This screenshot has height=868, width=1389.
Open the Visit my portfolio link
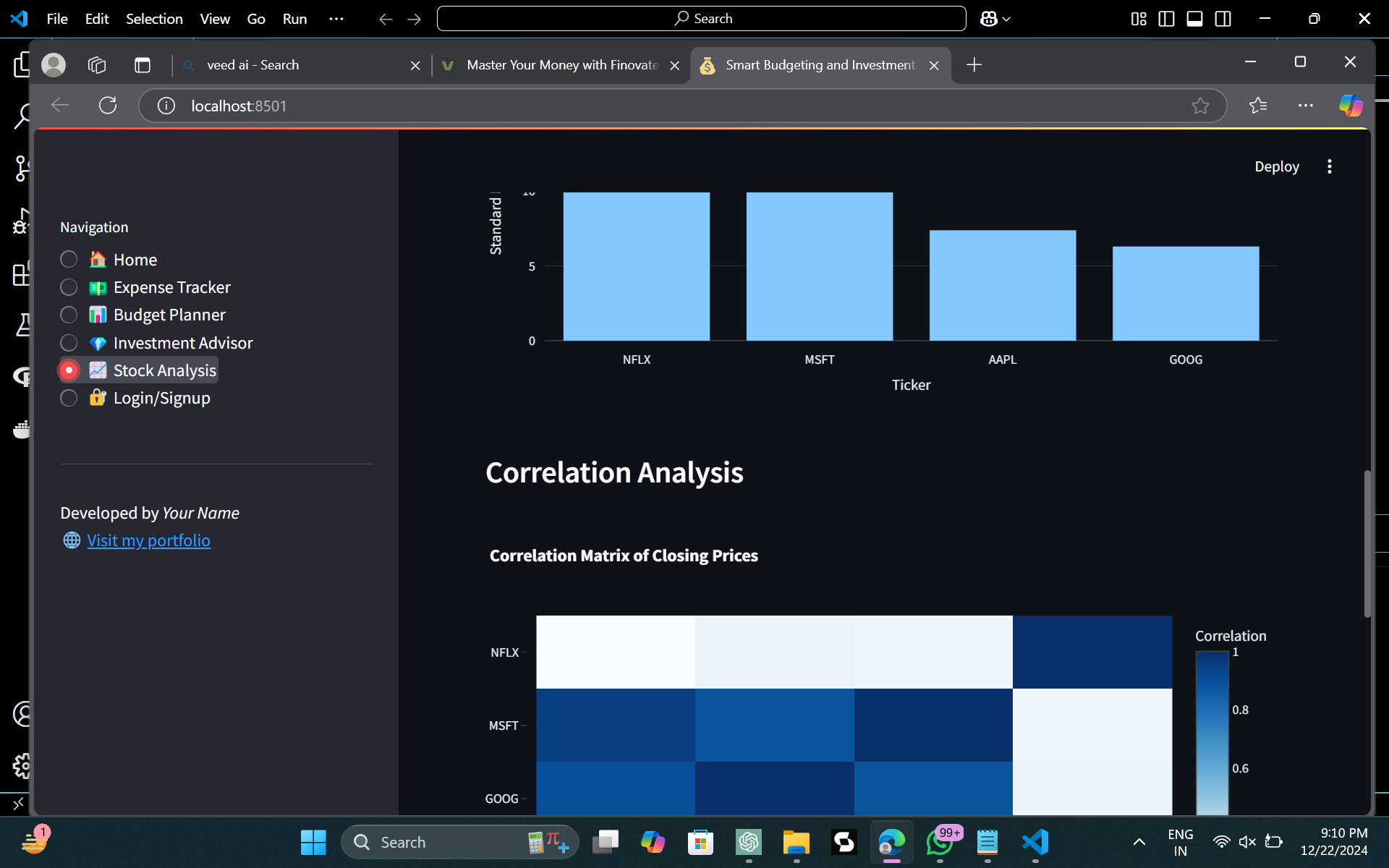148,540
